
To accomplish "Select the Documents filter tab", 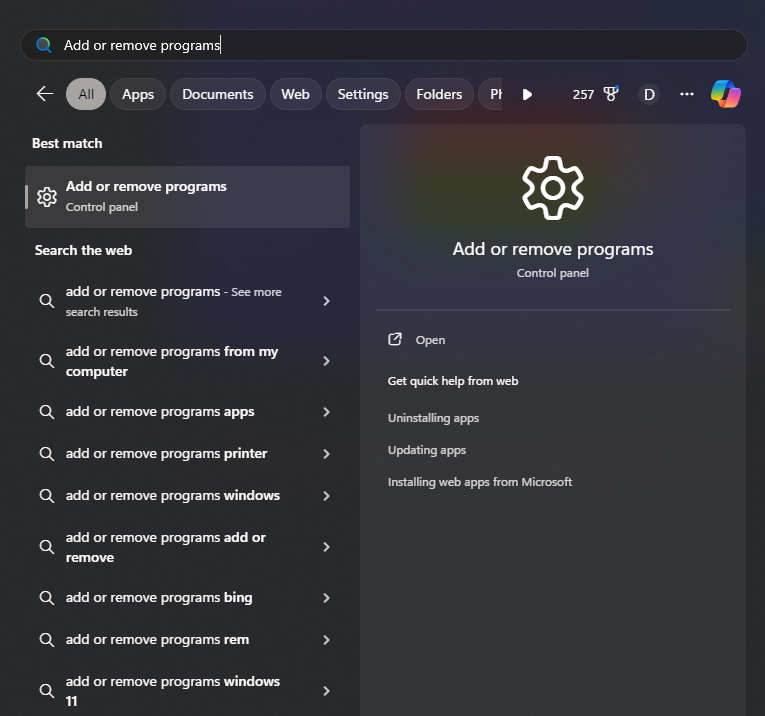I will (x=218, y=94).
